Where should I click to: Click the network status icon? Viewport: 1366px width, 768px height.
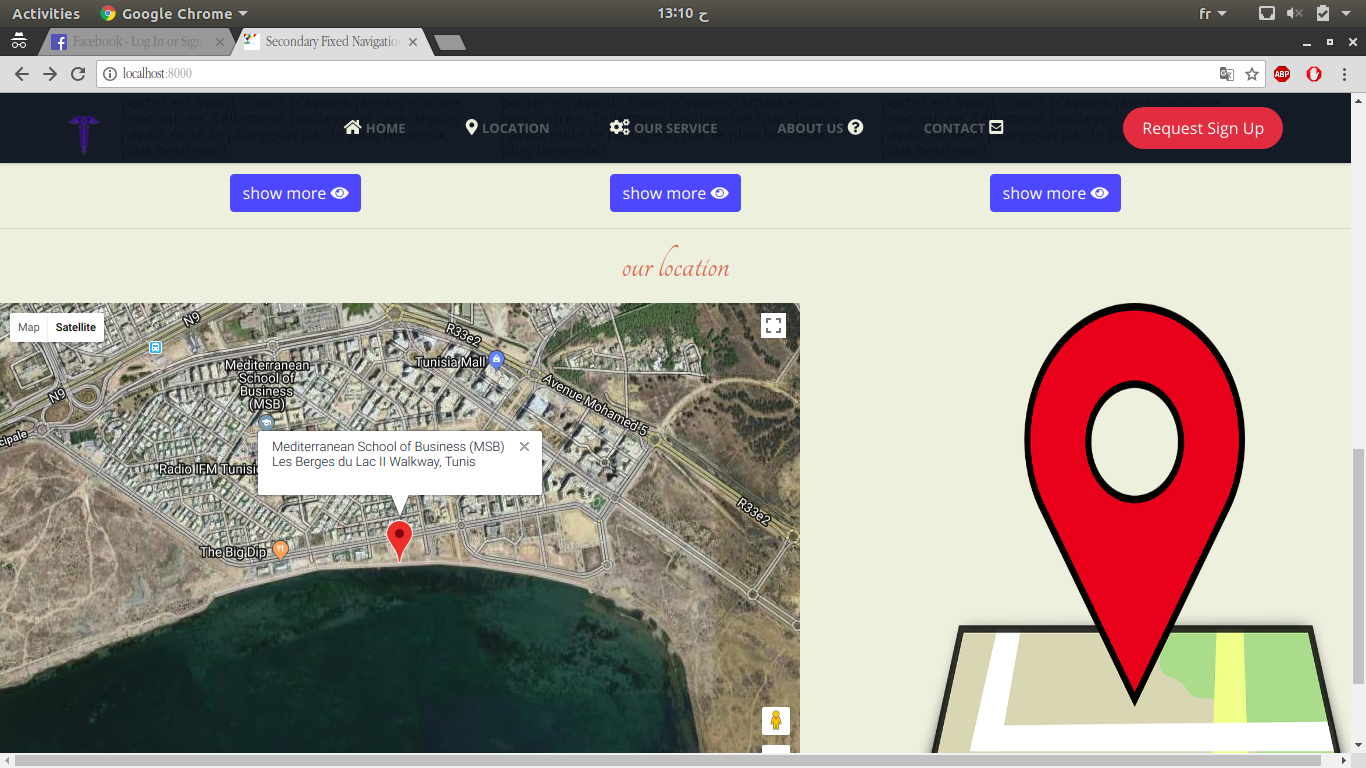pos(1267,14)
